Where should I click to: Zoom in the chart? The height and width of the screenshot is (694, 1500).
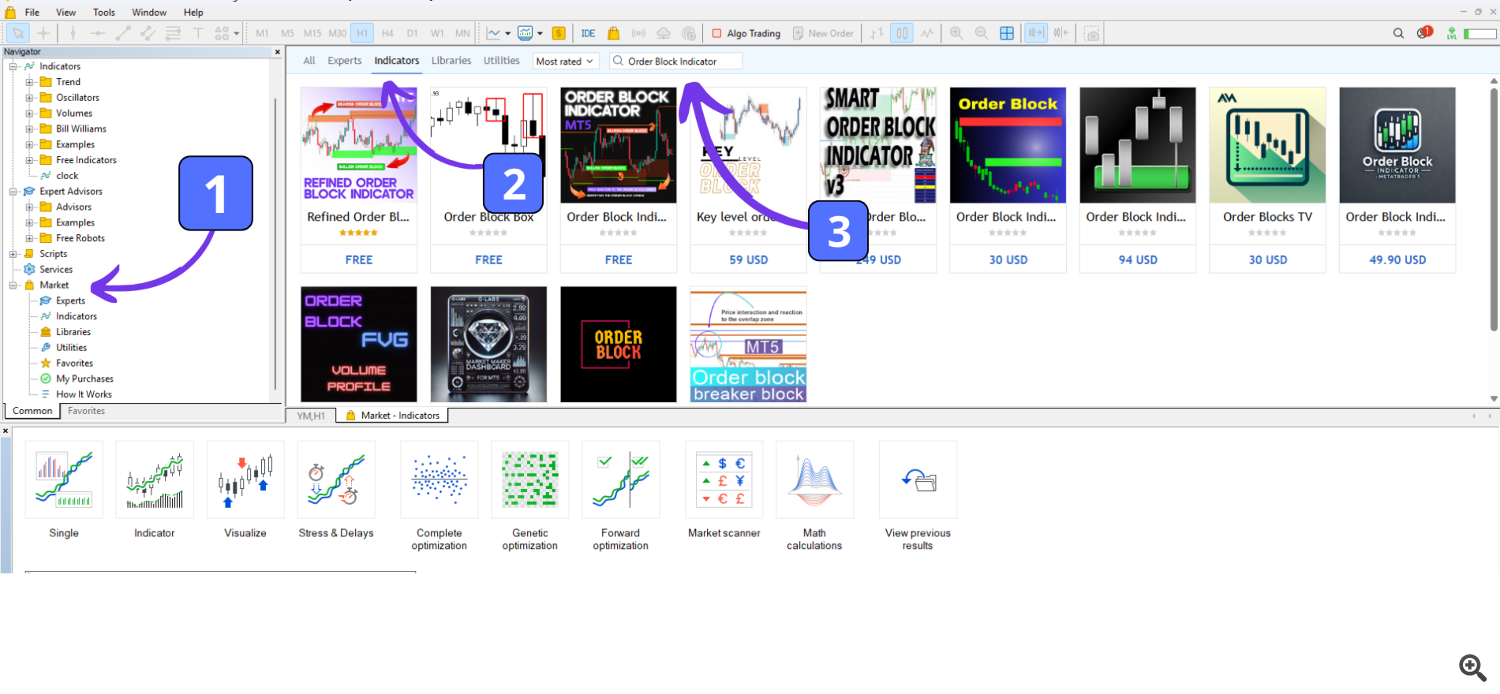[x=957, y=33]
